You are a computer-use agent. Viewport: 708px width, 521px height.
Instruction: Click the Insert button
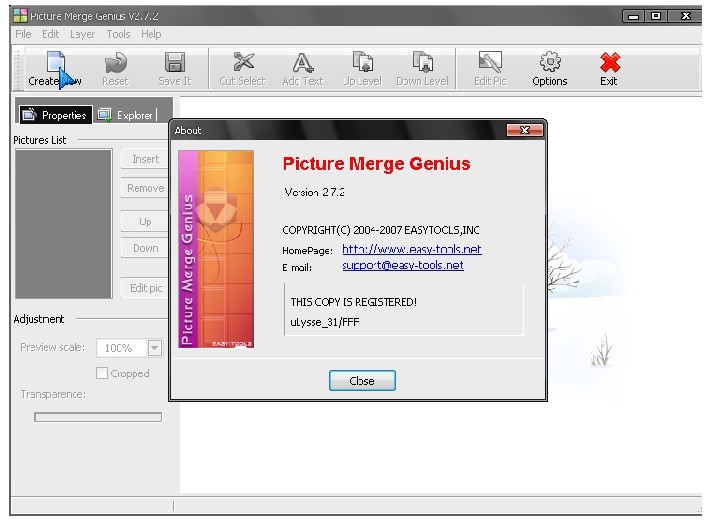(x=145, y=159)
